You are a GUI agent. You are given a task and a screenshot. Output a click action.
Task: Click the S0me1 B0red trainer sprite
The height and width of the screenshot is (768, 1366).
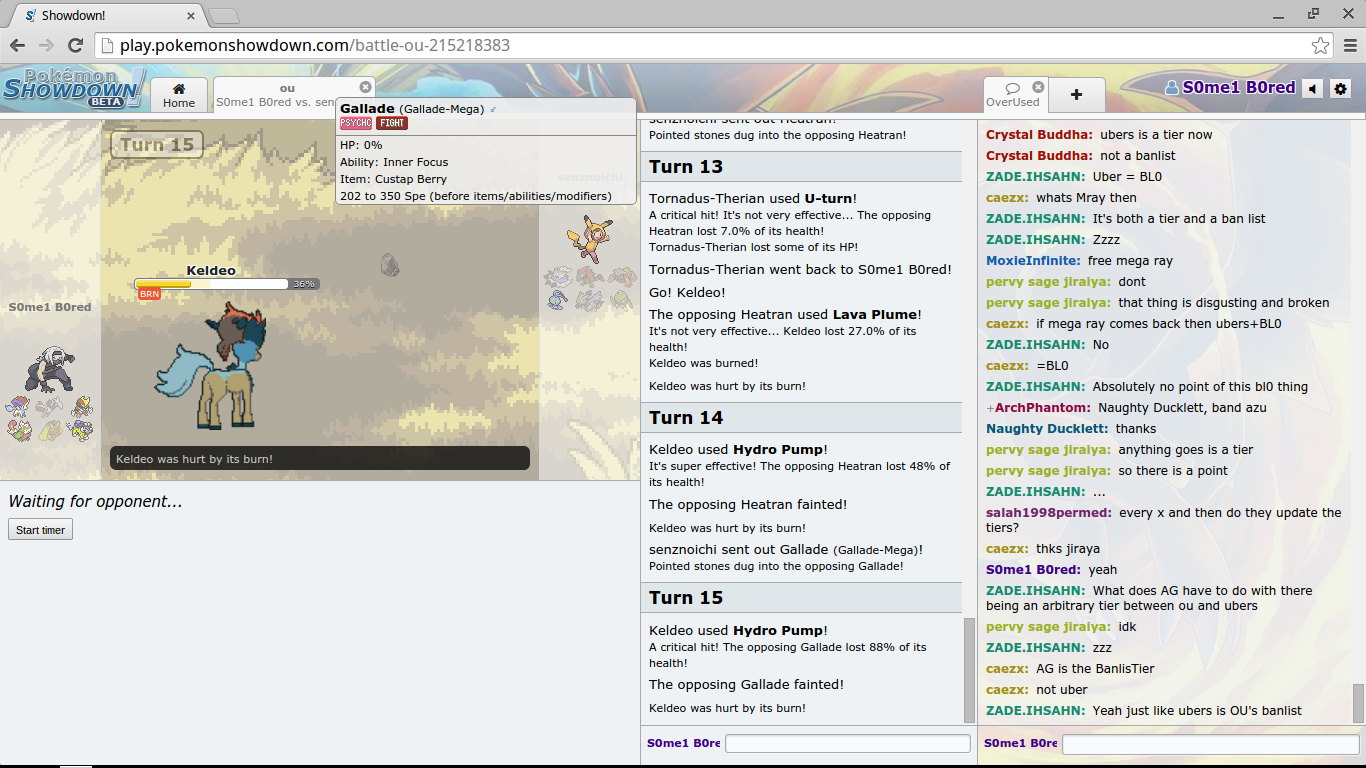(x=48, y=370)
